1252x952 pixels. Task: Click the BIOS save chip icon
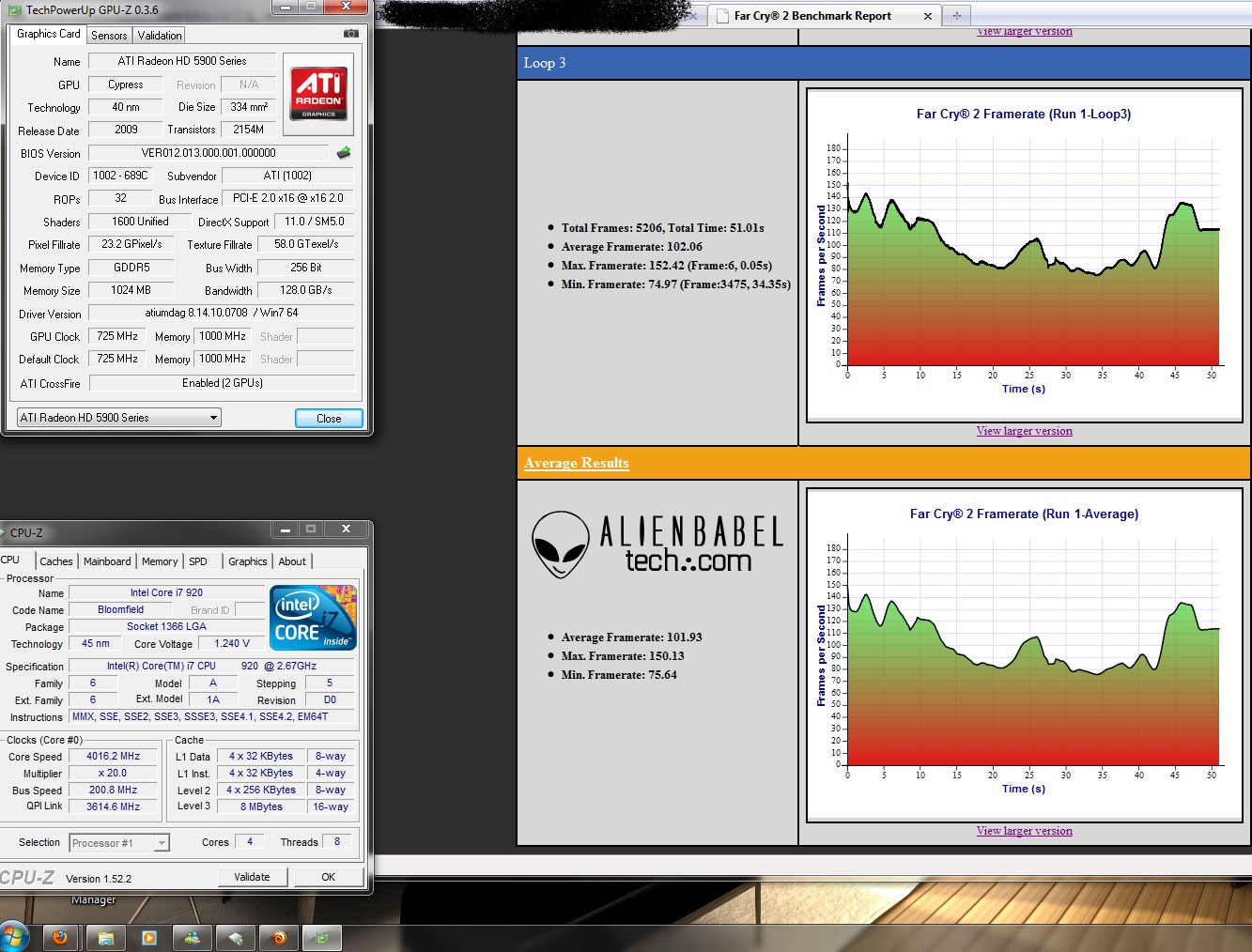(x=344, y=153)
